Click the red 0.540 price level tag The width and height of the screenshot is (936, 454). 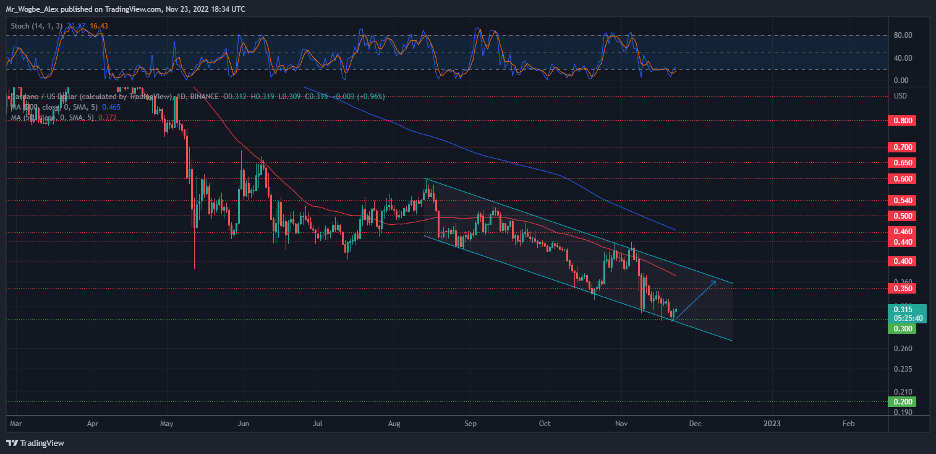point(903,200)
